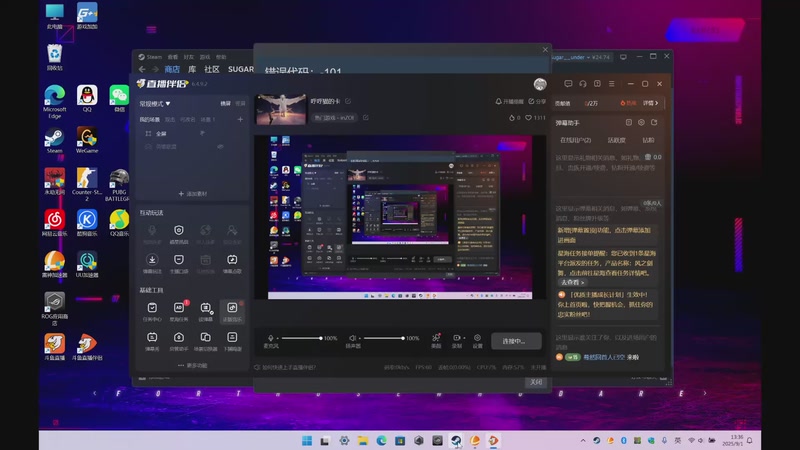
Task: Open the record options dropdown arrow
Action: [464, 338]
